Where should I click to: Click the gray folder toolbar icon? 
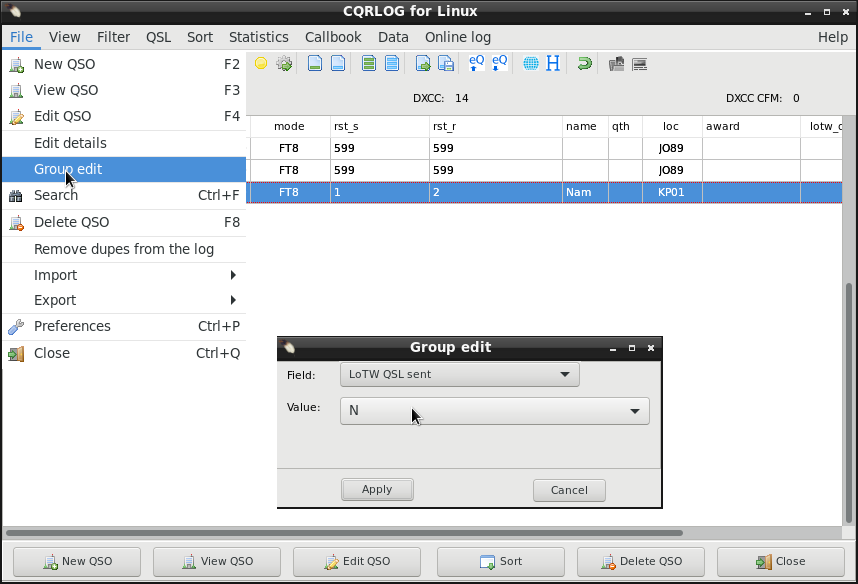pyautogui.click(x=616, y=64)
